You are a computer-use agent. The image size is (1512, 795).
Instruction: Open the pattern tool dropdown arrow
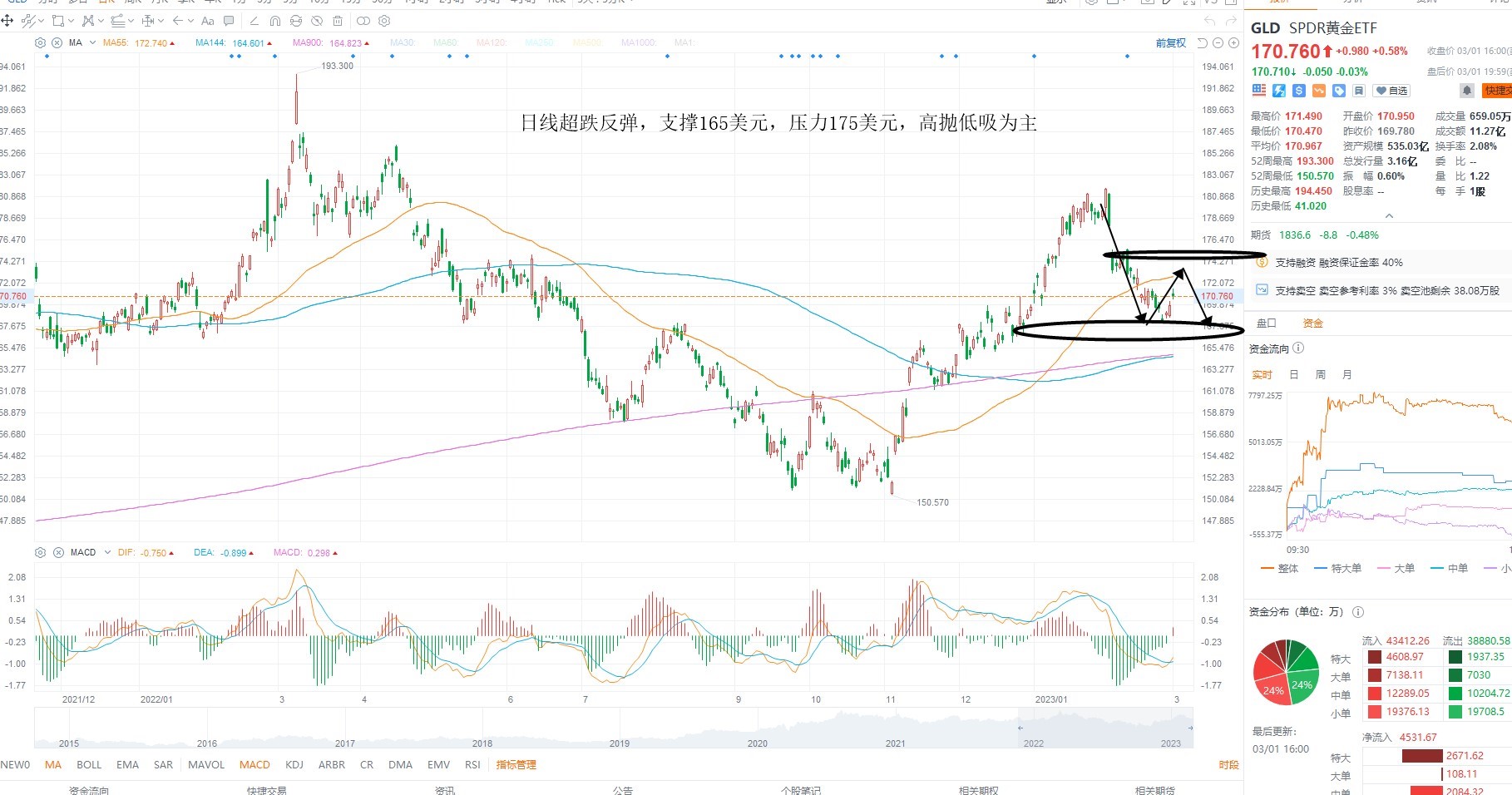point(101,21)
